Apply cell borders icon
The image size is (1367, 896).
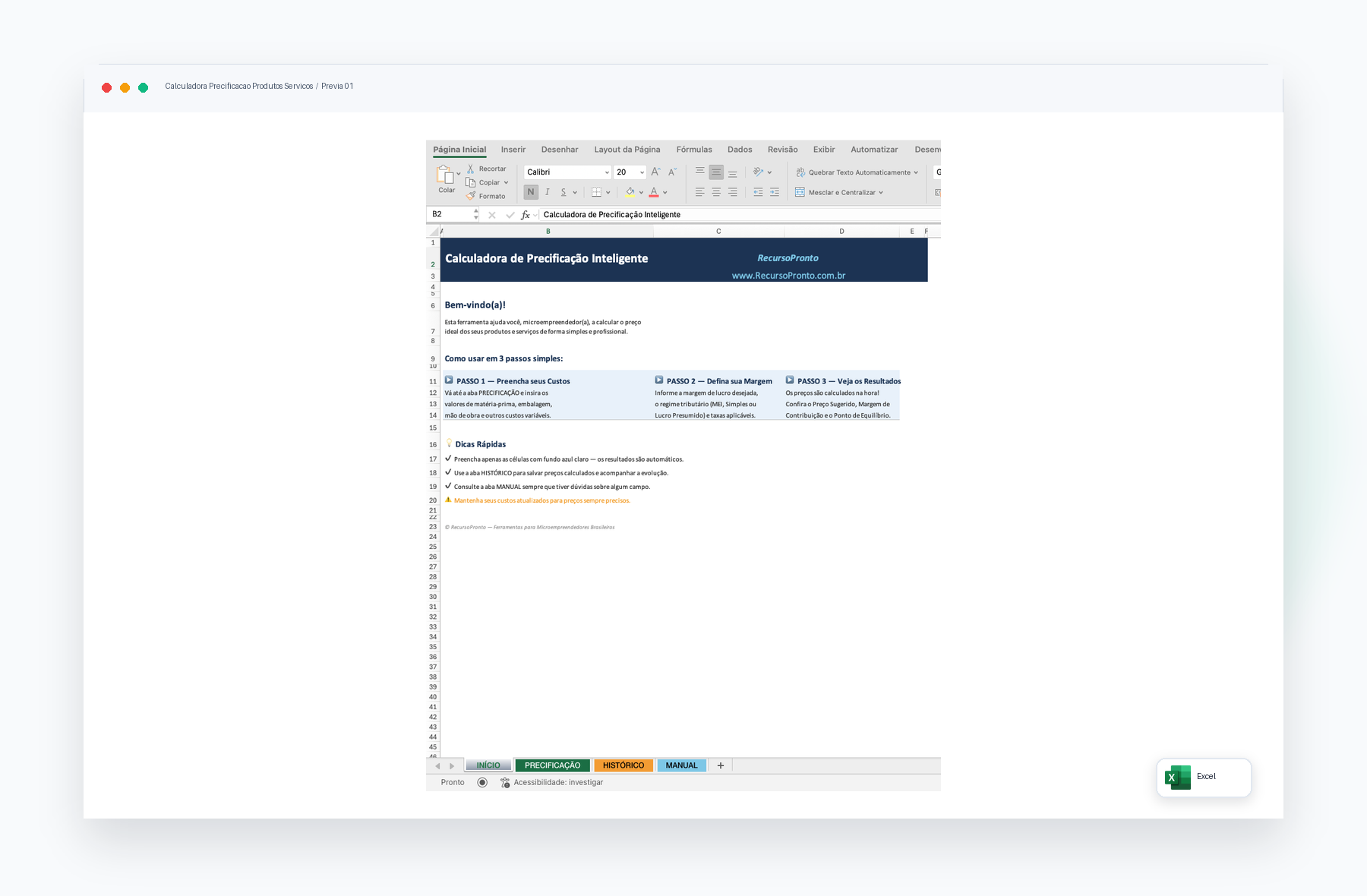pos(597,192)
